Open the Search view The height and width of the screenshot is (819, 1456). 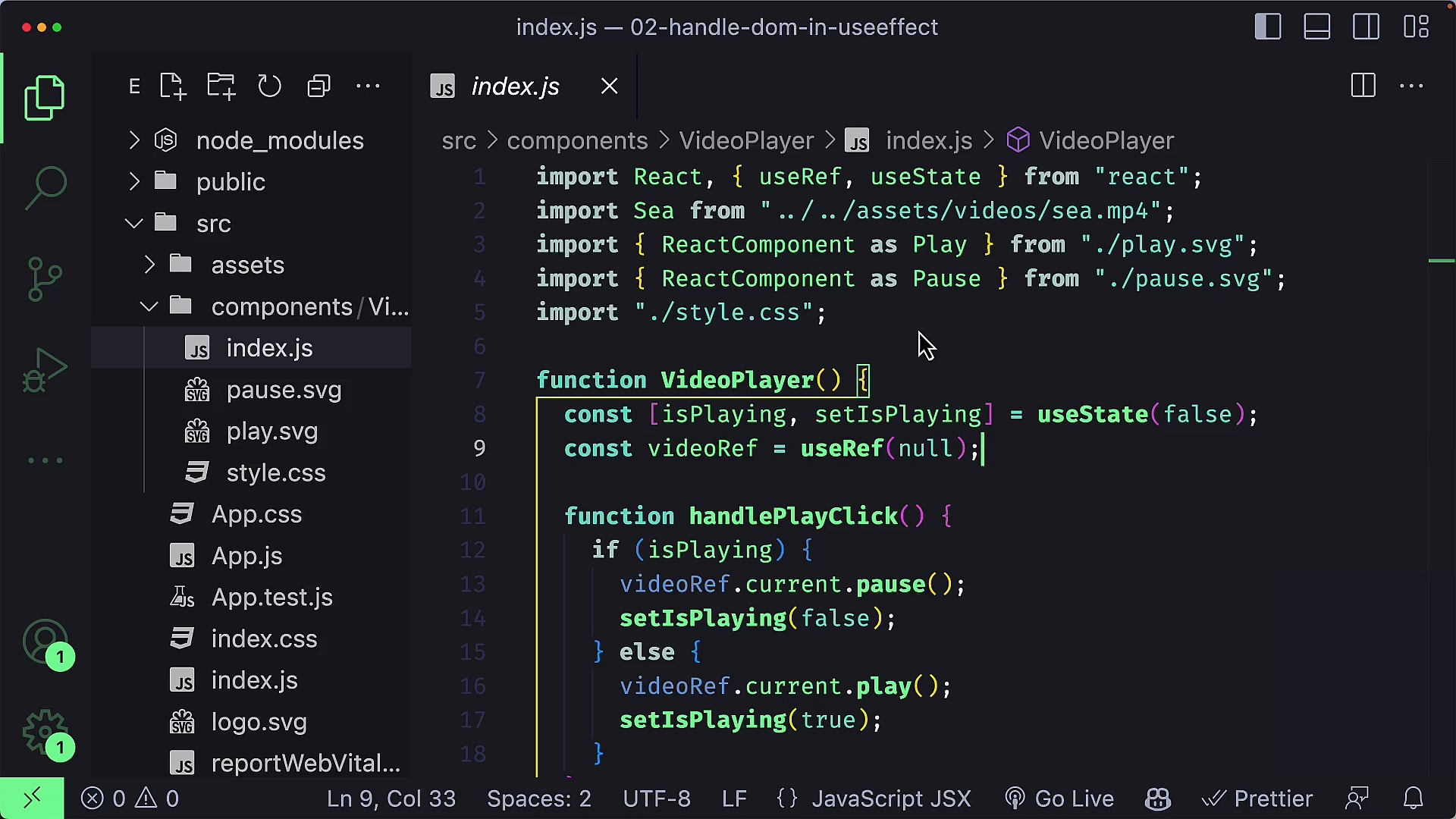click(45, 186)
